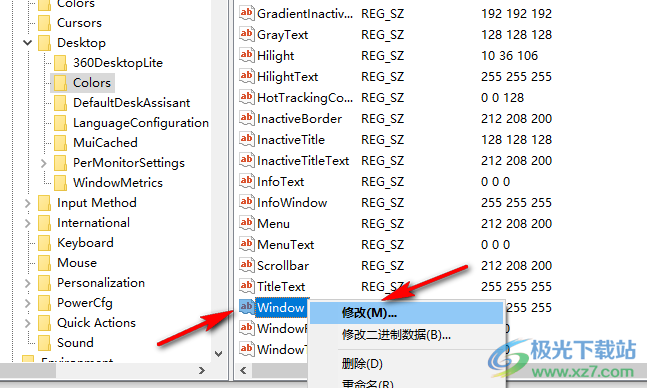
Task: Click the HotTrackingCo... string value icon
Action: (x=247, y=97)
